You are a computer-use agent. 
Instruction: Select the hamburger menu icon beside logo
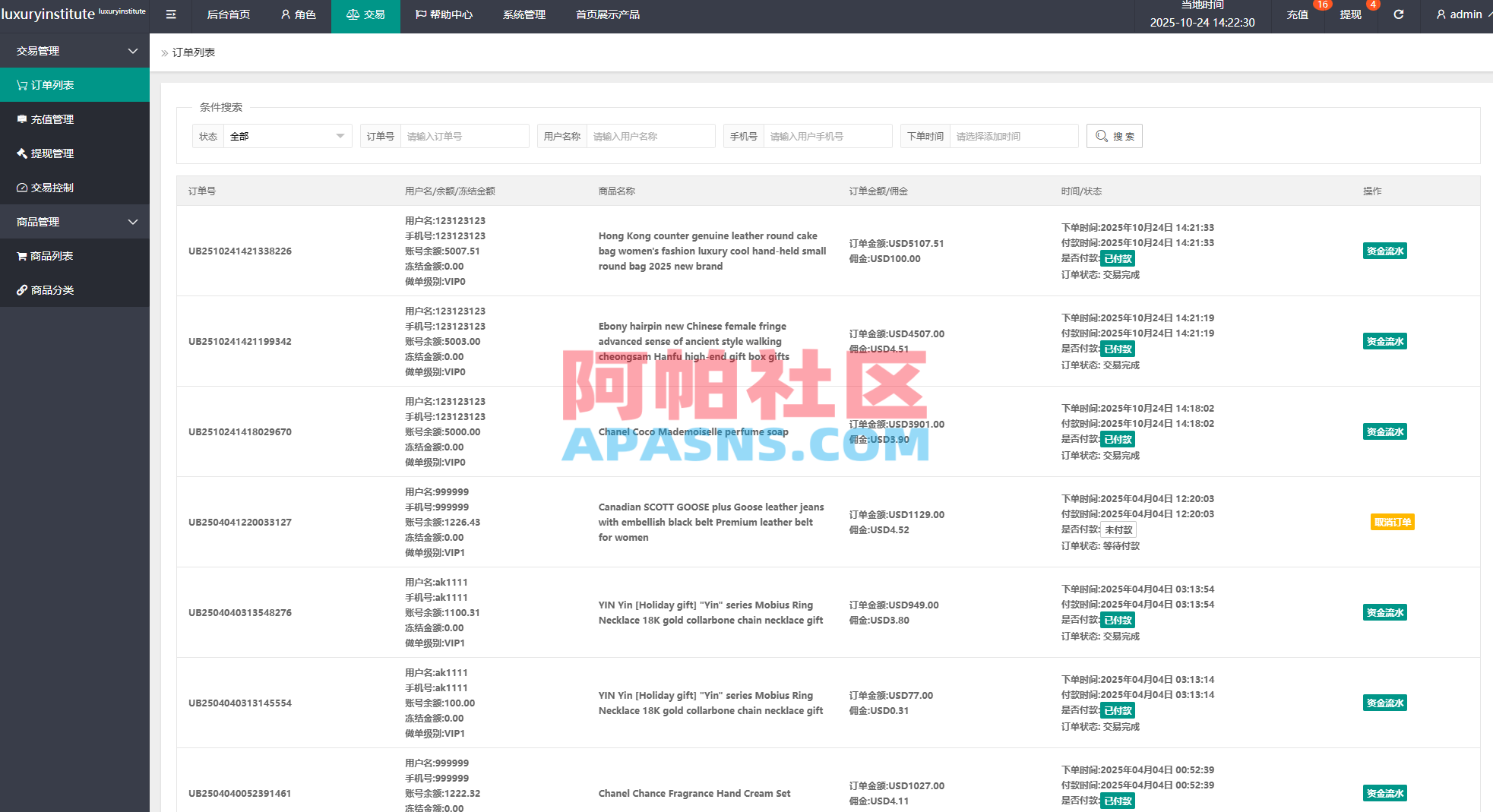tap(170, 14)
